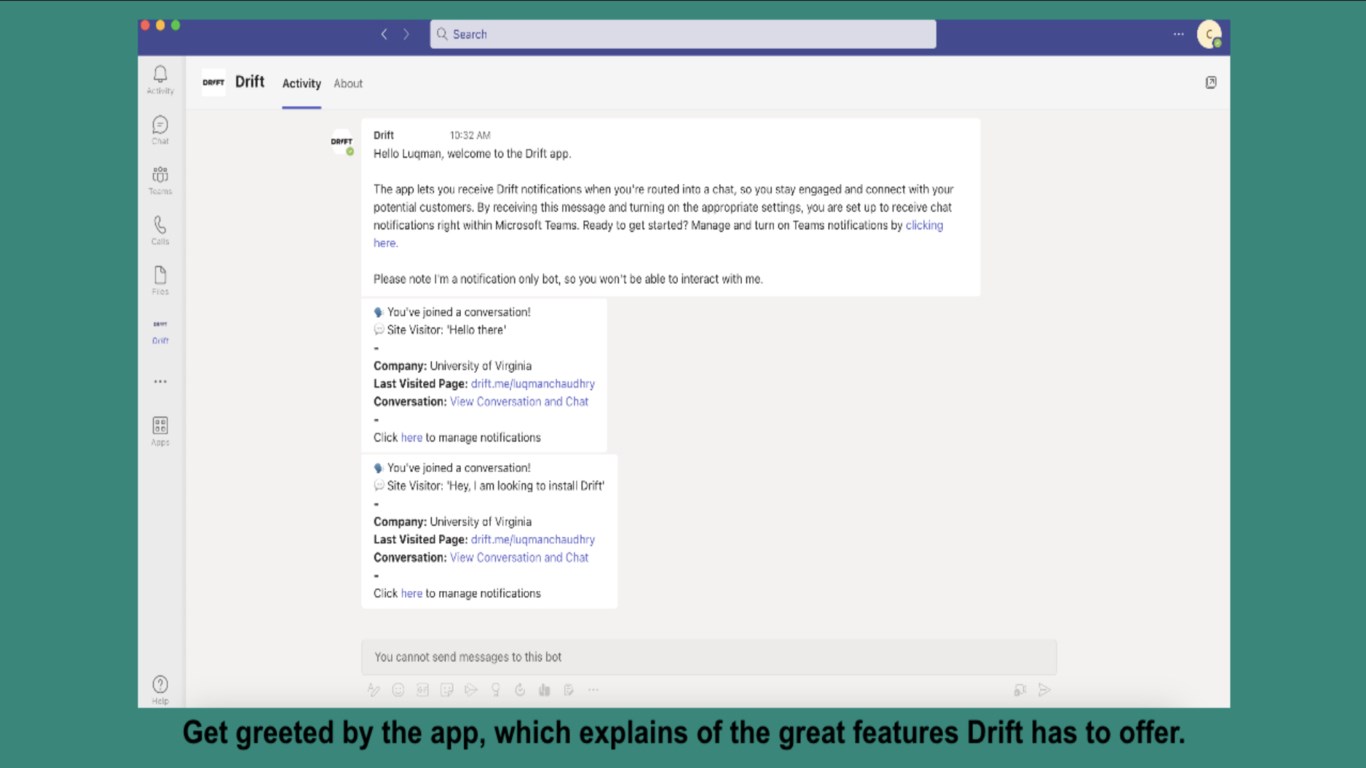The width and height of the screenshot is (1366, 768).
Task: Go to Teams in the left sidebar
Action: [x=160, y=179]
